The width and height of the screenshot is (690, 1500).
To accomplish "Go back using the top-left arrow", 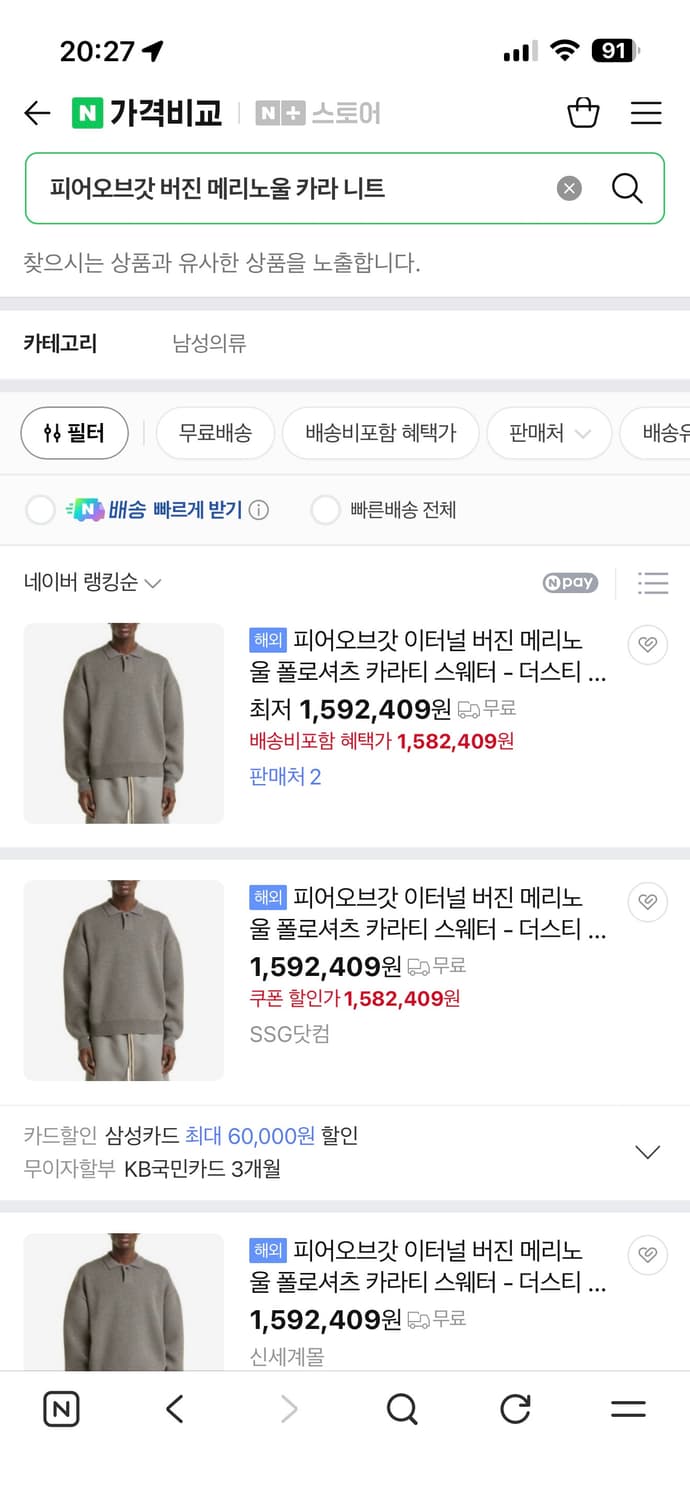I will point(37,113).
